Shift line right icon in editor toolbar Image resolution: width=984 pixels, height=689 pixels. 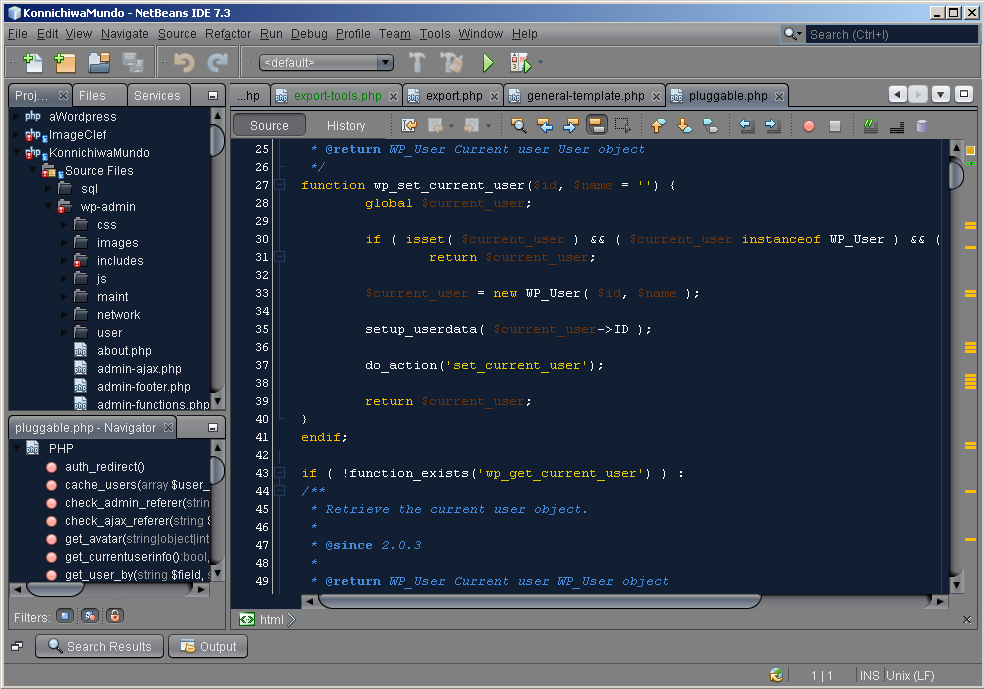pos(773,126)
